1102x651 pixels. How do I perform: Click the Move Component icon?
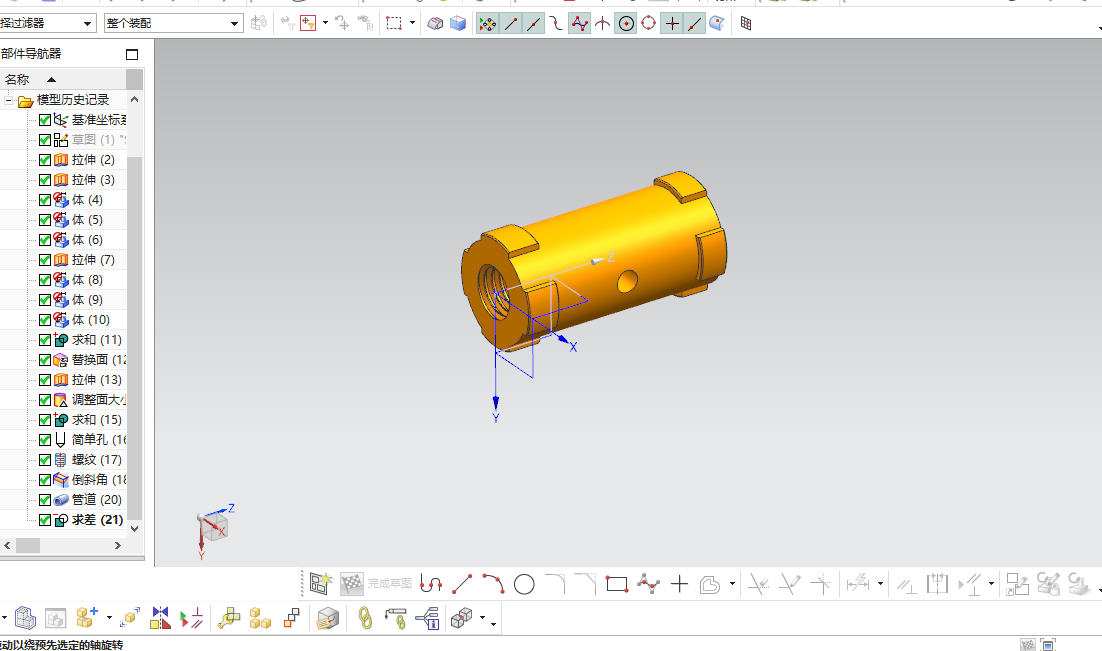130,618
